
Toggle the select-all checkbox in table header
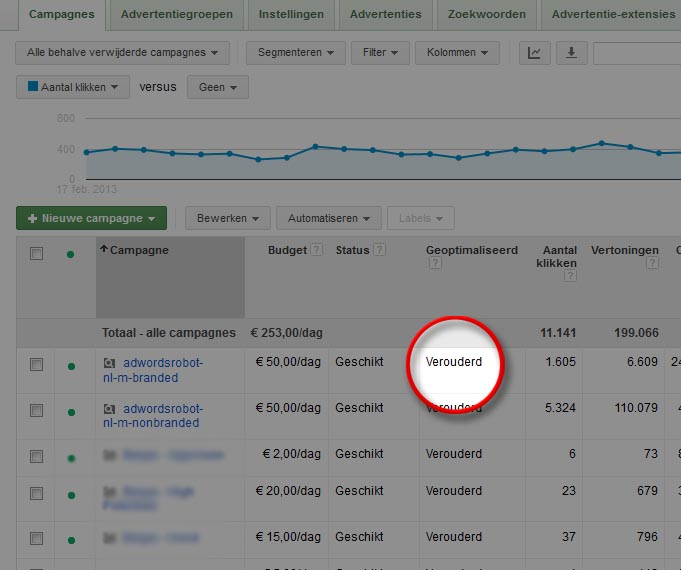(37, 254)
